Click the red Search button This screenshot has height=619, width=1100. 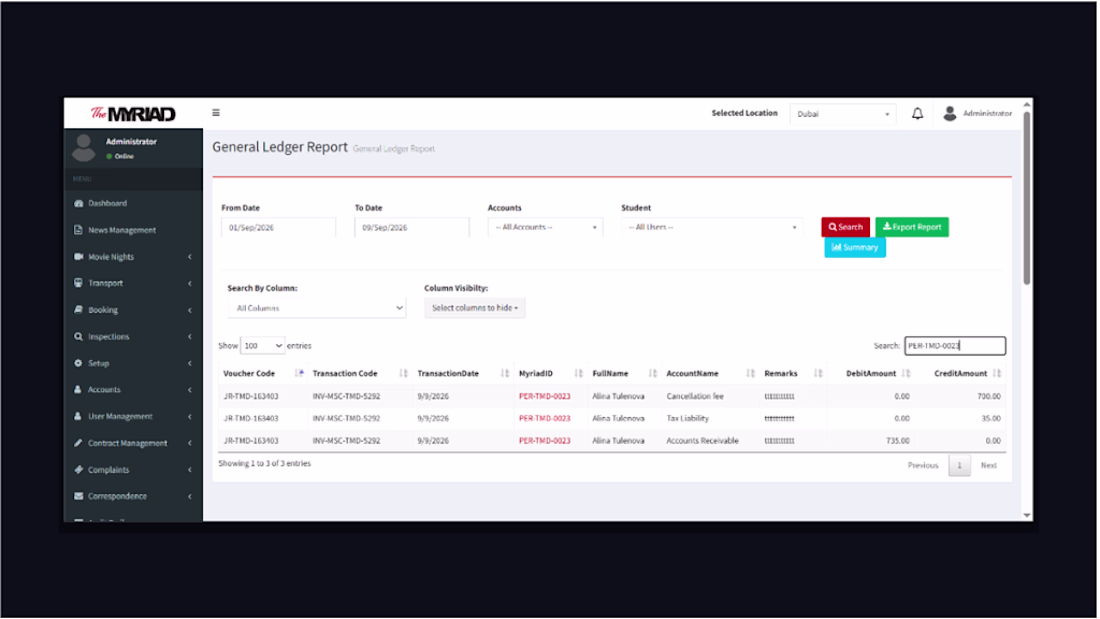pyautogui.click(x=845, y=227)
